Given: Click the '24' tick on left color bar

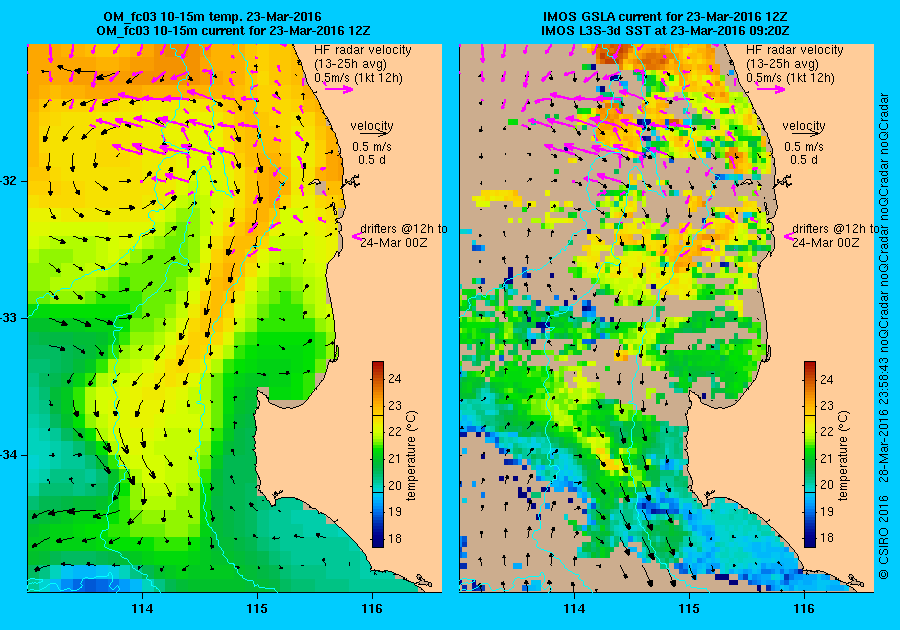Looking at the screenshot, I should [394, 379].
